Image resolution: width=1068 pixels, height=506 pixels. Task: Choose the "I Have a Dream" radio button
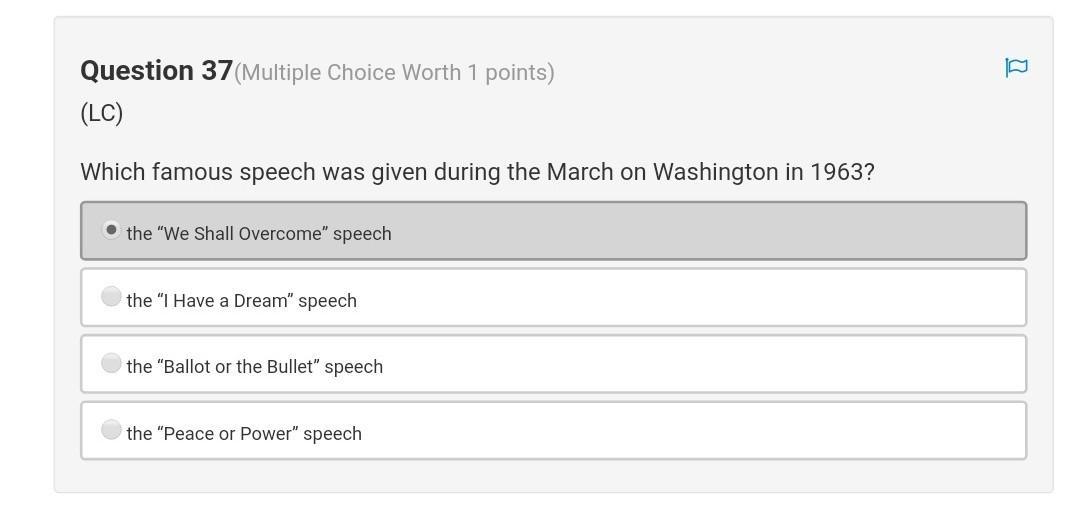coord(111,297)
